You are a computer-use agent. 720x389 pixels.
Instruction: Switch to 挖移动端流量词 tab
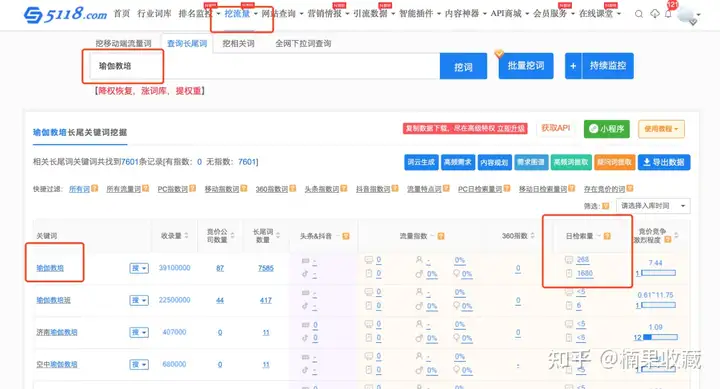123,44
